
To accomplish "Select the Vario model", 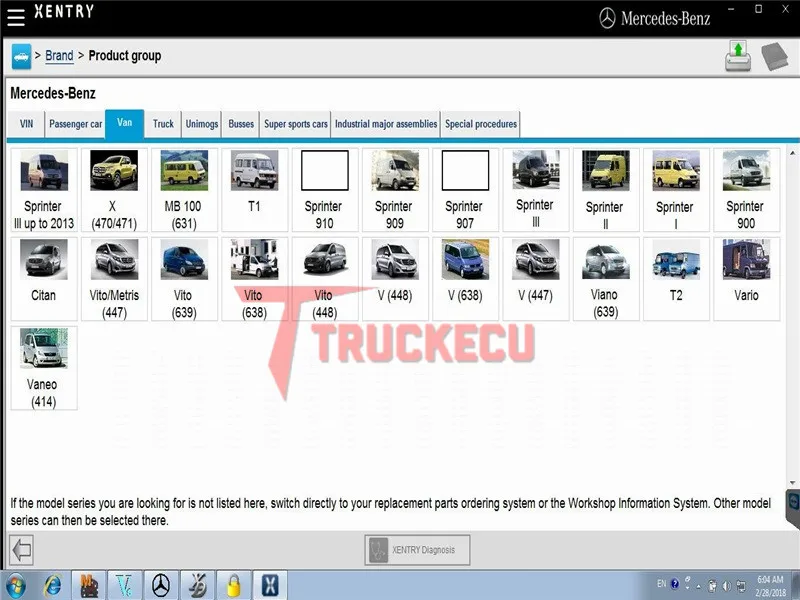I will point(746,279).
